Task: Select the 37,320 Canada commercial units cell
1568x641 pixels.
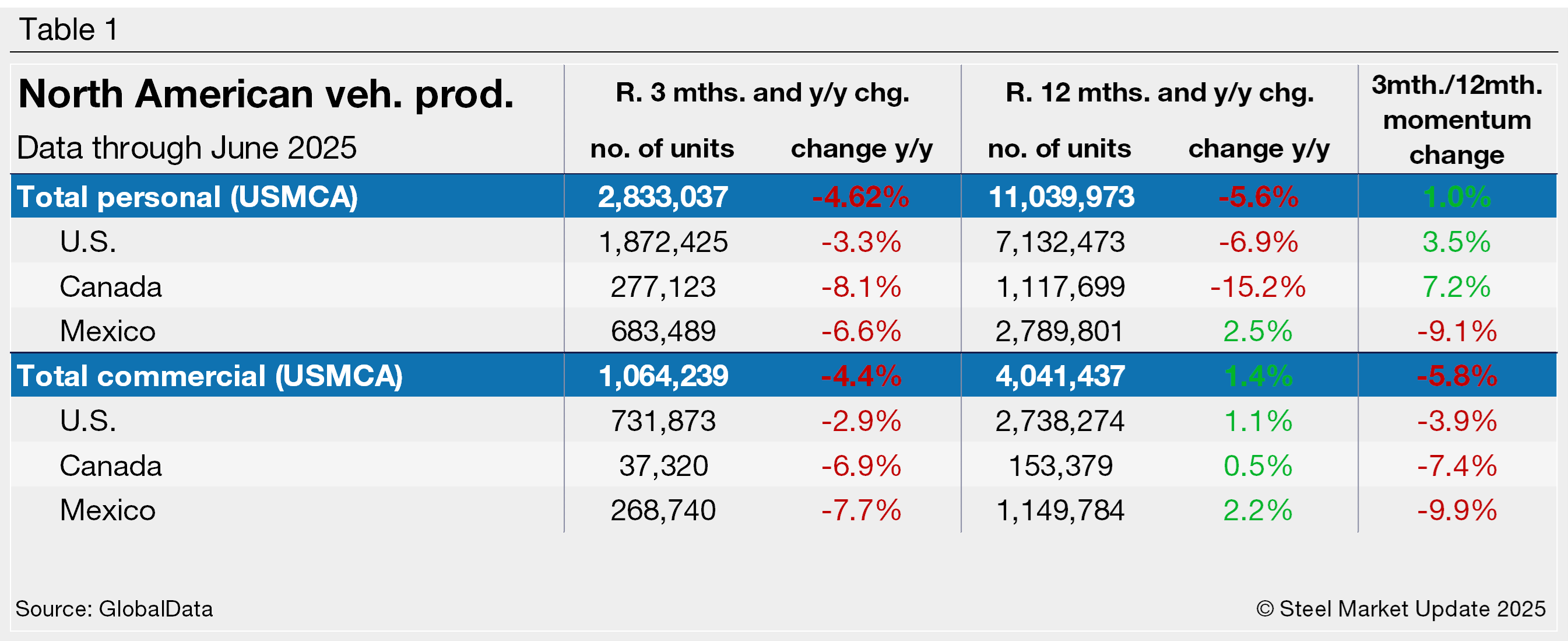Action: pos(663,465)
